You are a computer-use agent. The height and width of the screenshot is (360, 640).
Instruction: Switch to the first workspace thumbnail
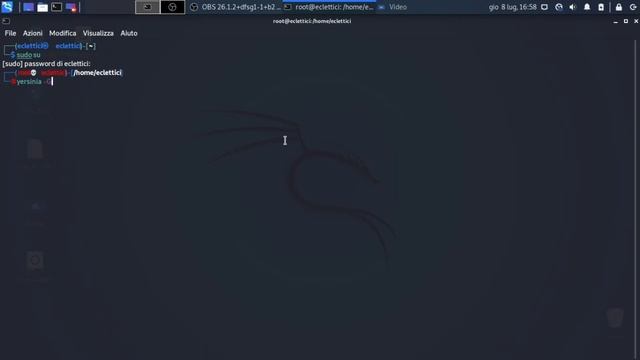[x=147, y=7]
